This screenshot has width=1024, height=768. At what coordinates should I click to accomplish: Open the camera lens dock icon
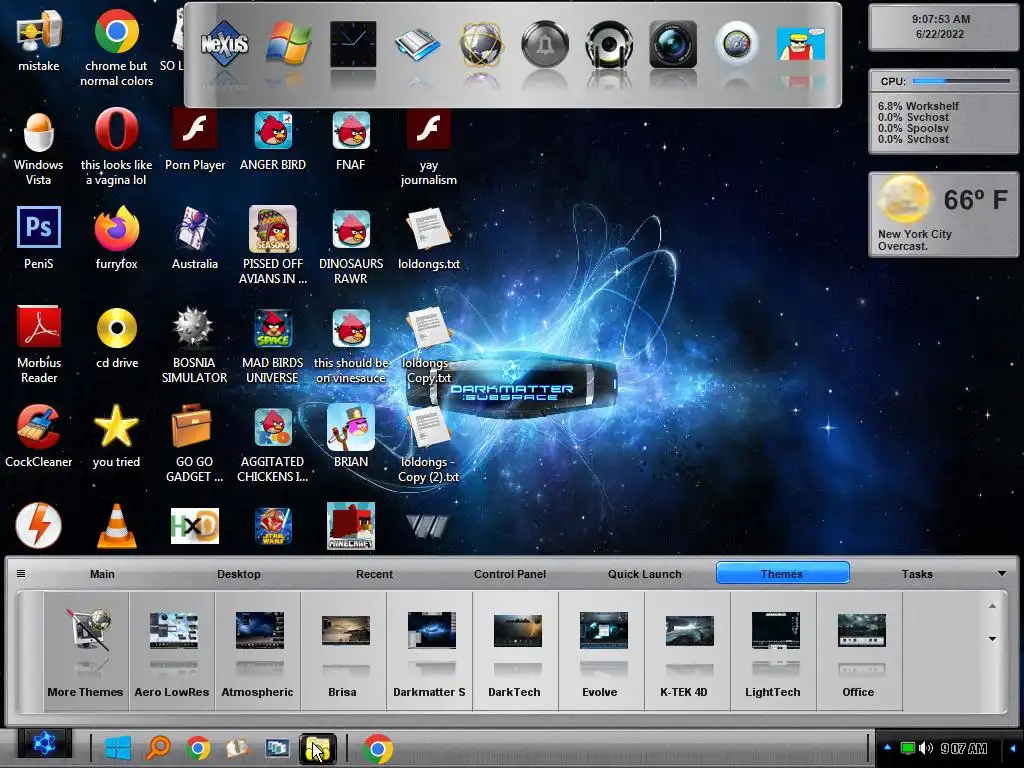coord(673,44)
